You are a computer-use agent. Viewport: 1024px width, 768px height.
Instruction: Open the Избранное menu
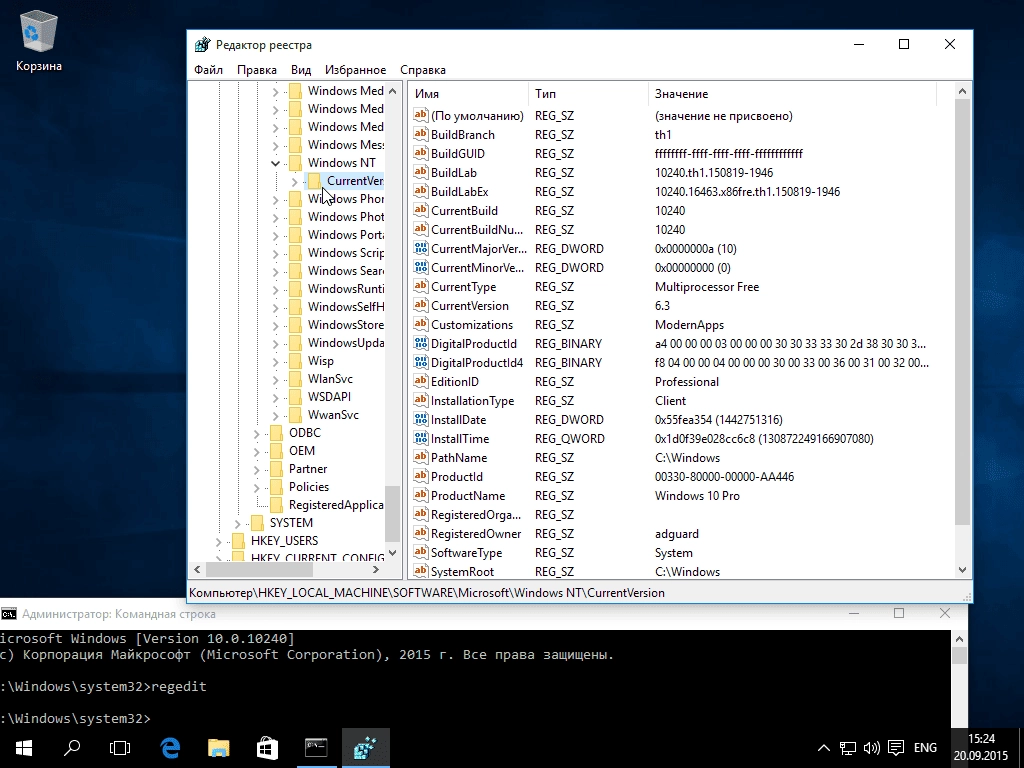tap(355, 70)
